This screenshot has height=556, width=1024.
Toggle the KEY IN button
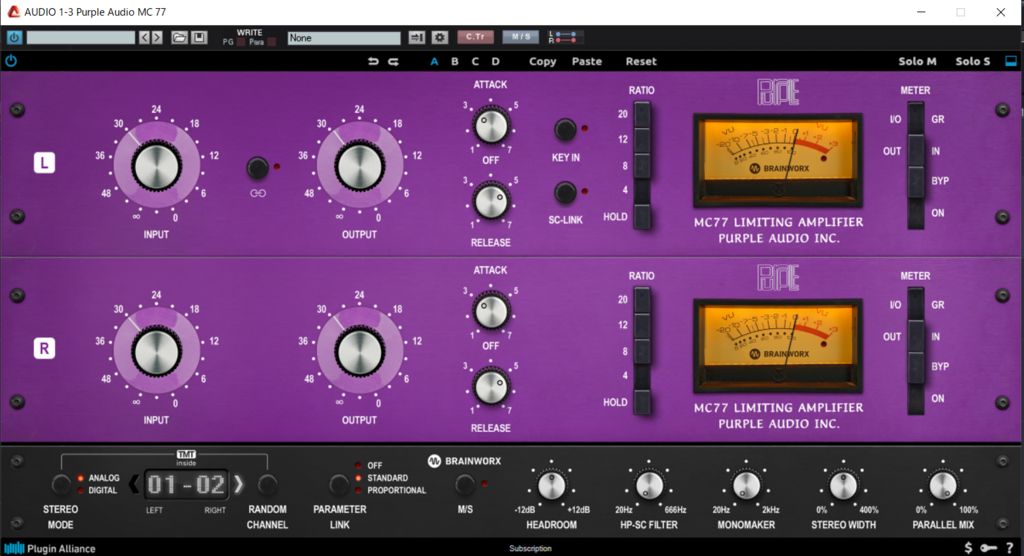click(565, 129)
